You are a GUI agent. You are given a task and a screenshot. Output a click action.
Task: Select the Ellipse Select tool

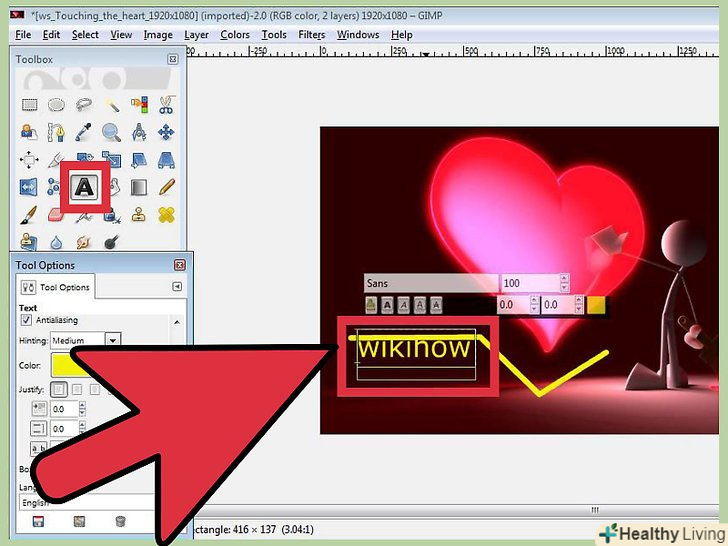coord(57,104)
